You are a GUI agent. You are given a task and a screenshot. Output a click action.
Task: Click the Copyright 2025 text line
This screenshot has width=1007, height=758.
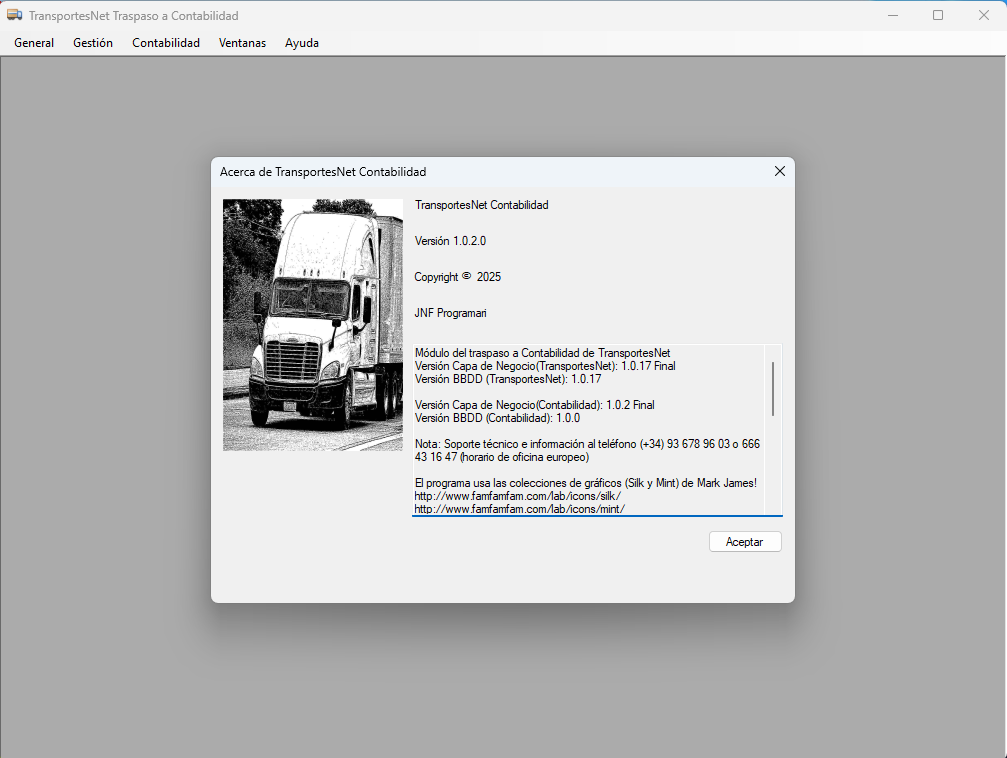(x=457, y=276)
